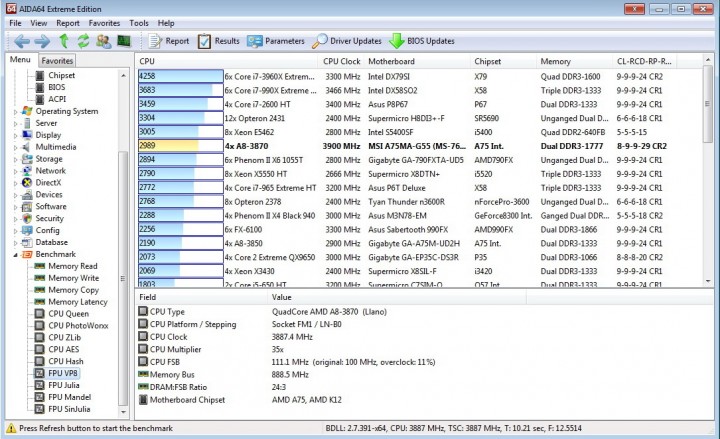Screen dimensions: 720x439
Task: Expand the Network node
Action: (x=15, y=171)
